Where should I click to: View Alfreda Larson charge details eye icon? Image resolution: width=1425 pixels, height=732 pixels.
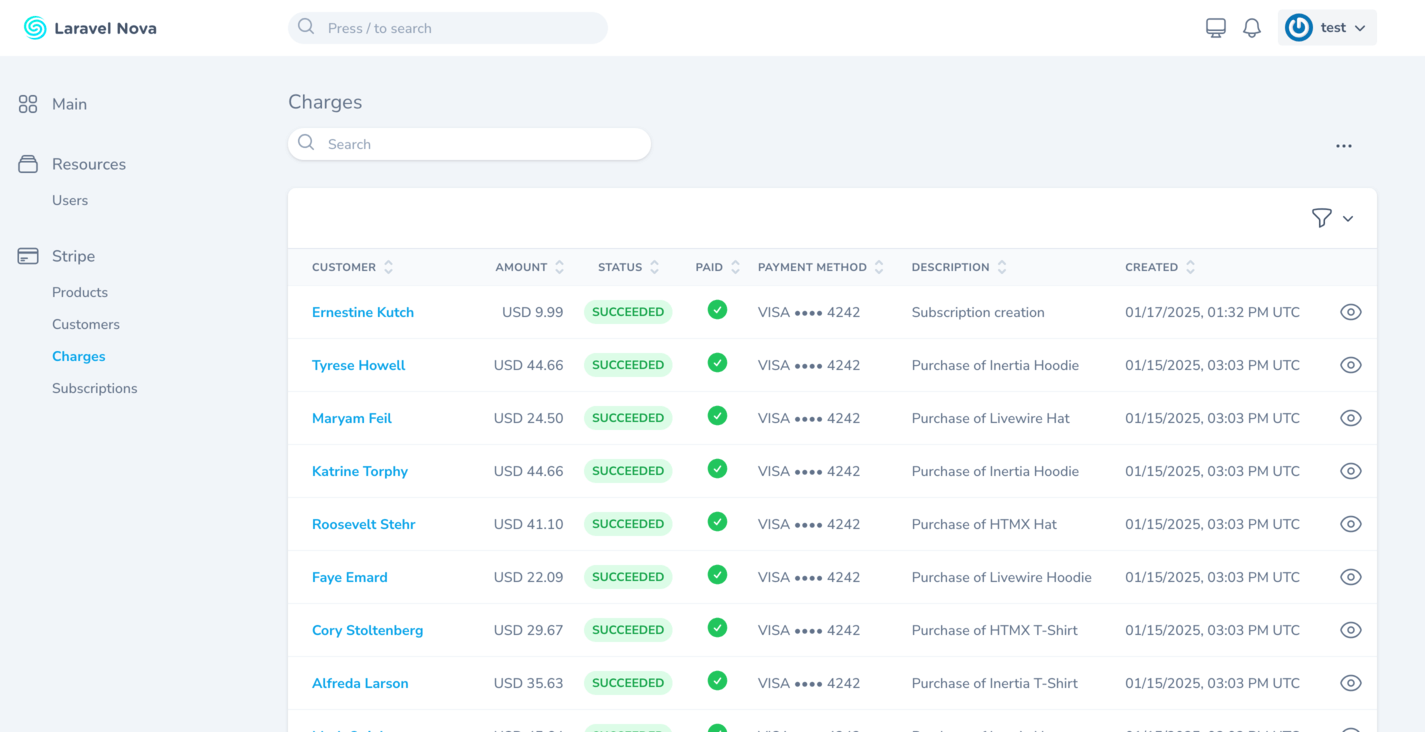1350,683
